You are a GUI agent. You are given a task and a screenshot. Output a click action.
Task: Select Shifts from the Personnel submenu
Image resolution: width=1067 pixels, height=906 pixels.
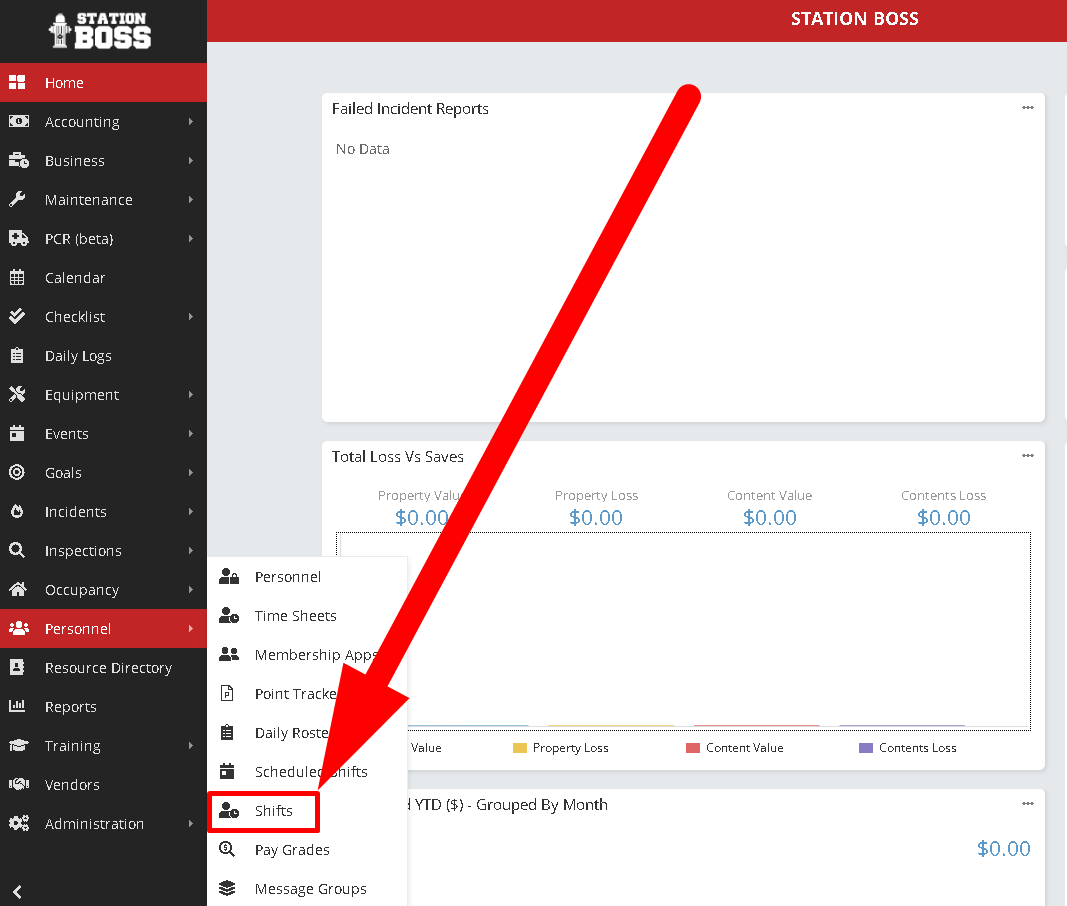point(273,811)
